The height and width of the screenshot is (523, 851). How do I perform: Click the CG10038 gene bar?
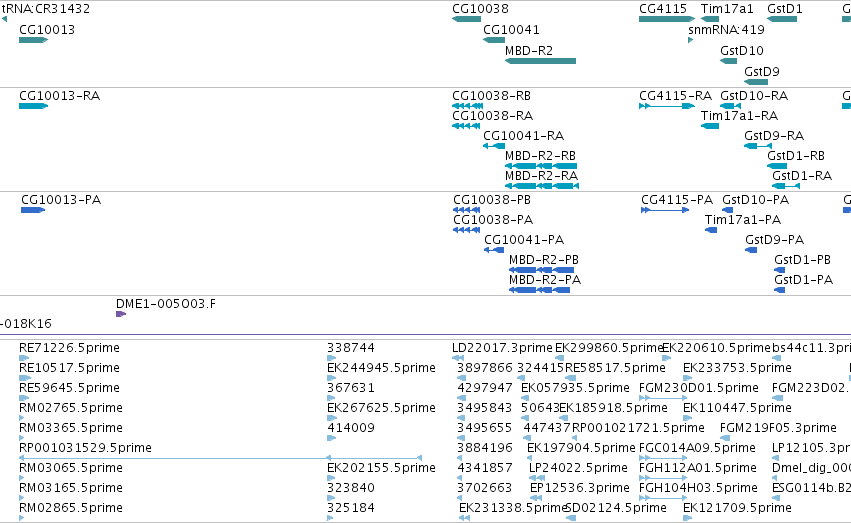pyautogui.click(x=466, y=19)
